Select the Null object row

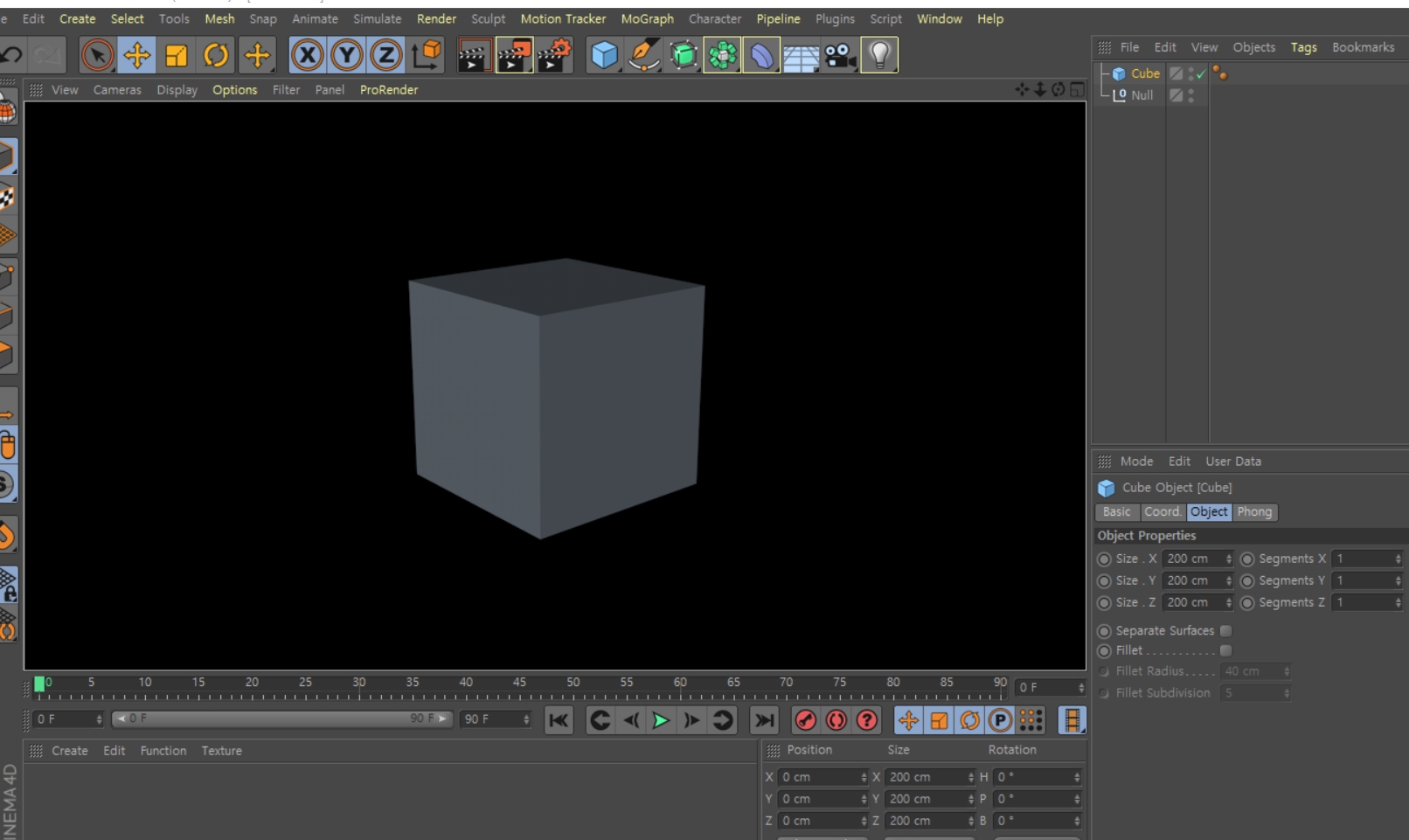(1142, 95)
